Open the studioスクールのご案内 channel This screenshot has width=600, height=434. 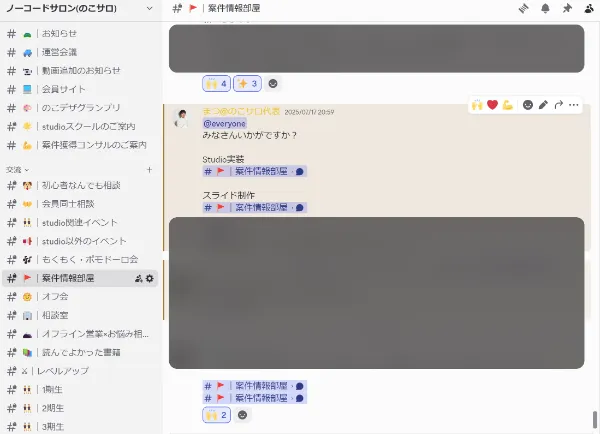coord(80,126)
